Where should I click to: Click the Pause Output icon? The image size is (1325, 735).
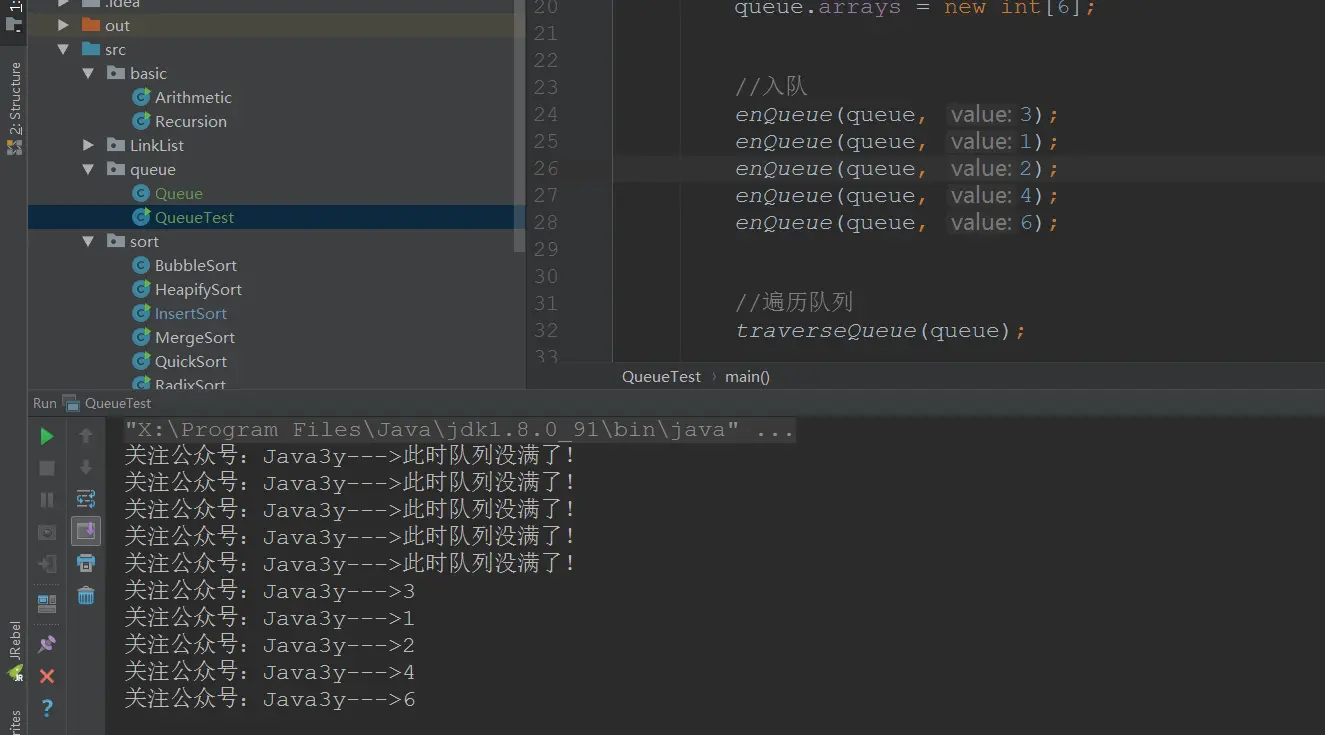click(x=47, y=500)
